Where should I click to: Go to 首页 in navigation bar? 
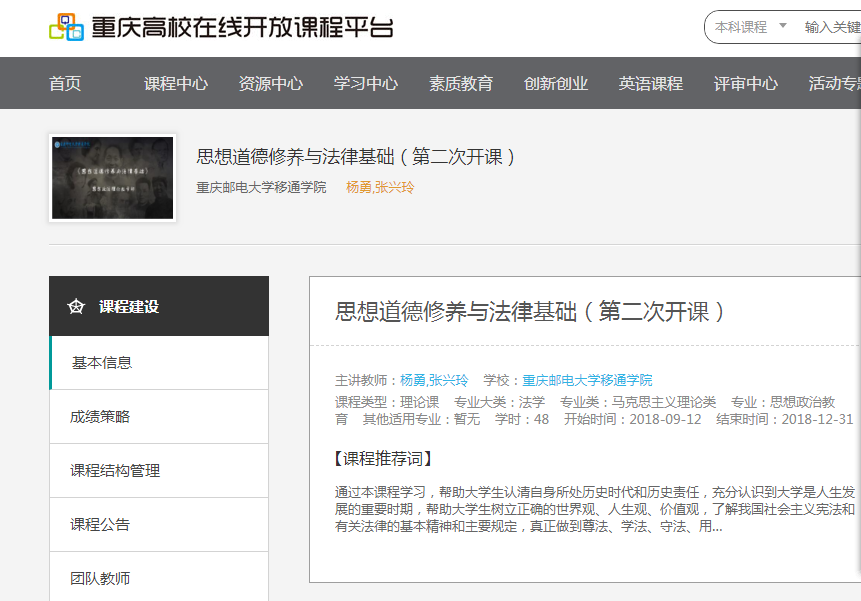click(x=65, y=84)
